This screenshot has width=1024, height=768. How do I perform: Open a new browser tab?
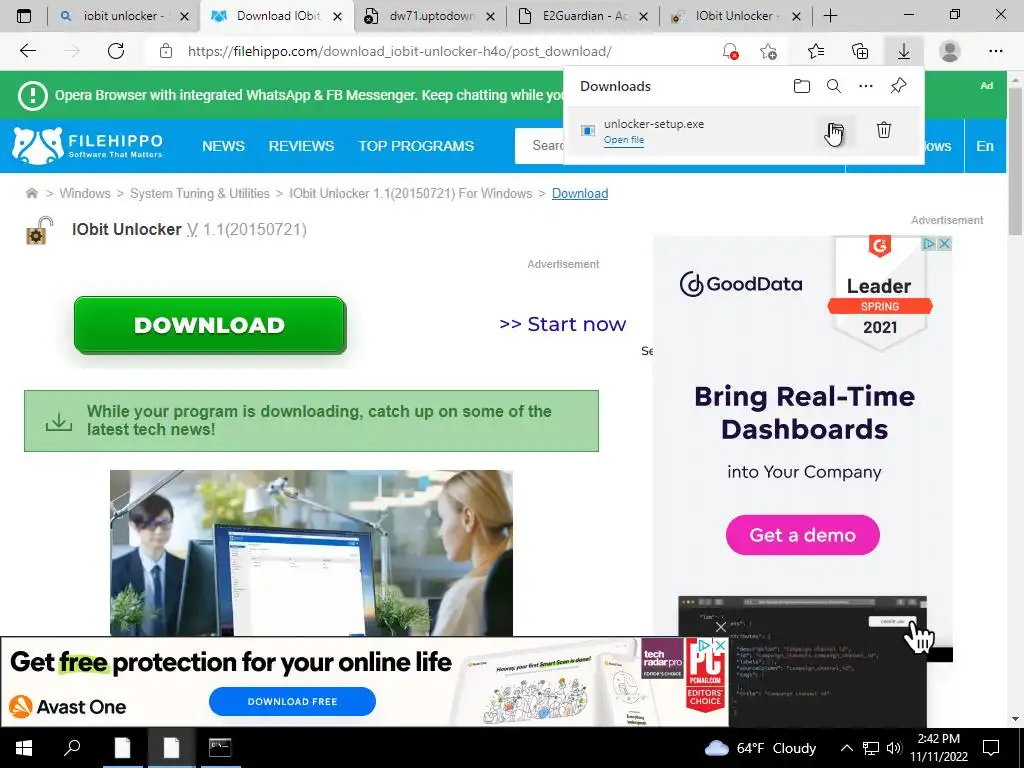click(830, 16)
